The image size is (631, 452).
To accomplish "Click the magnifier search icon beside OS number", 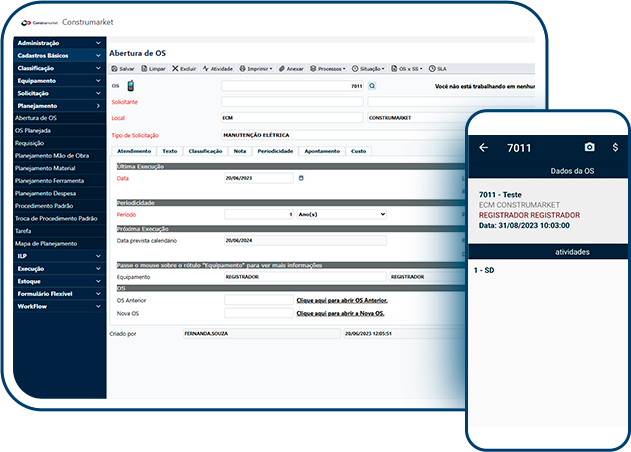I will point(371,87).
